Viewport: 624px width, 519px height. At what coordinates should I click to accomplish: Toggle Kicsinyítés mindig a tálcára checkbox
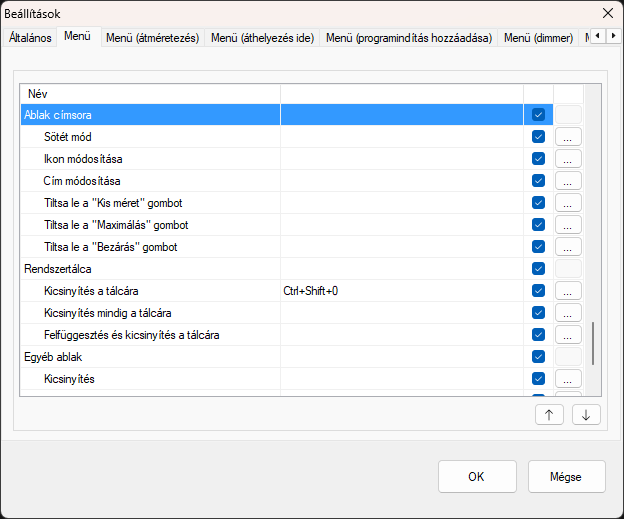click(x=538, y=313)
